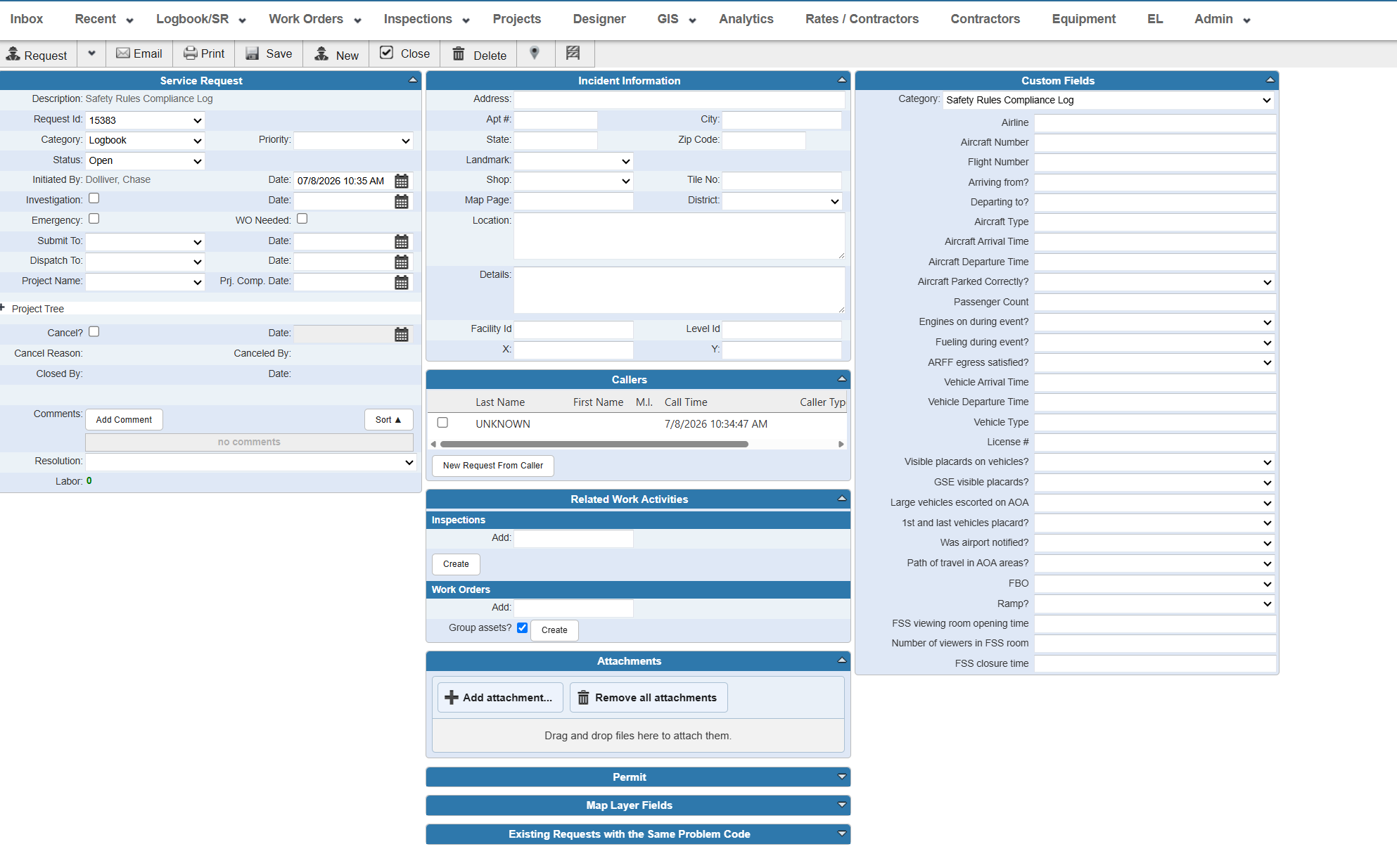The image size is (1397, 868).
Task: Click Create button under Inspections
Action: click(x=456, y=564)
